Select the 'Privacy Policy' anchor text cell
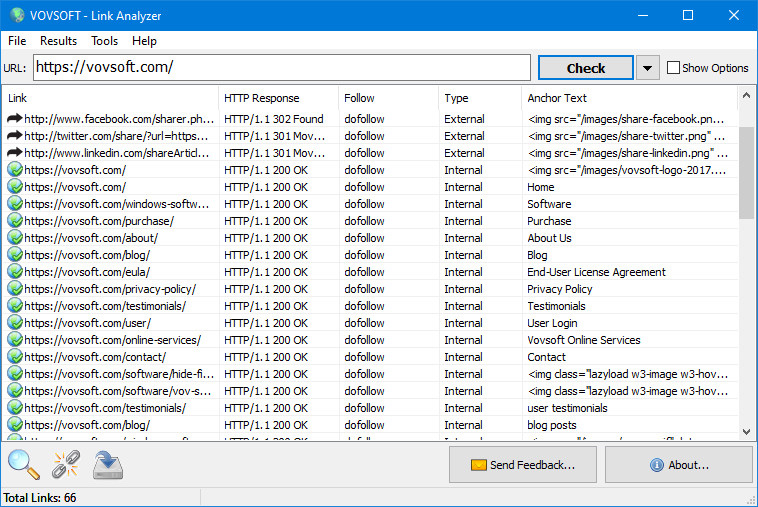The height and width of the screenshot is (507, 758). click(x=559, y=289)
